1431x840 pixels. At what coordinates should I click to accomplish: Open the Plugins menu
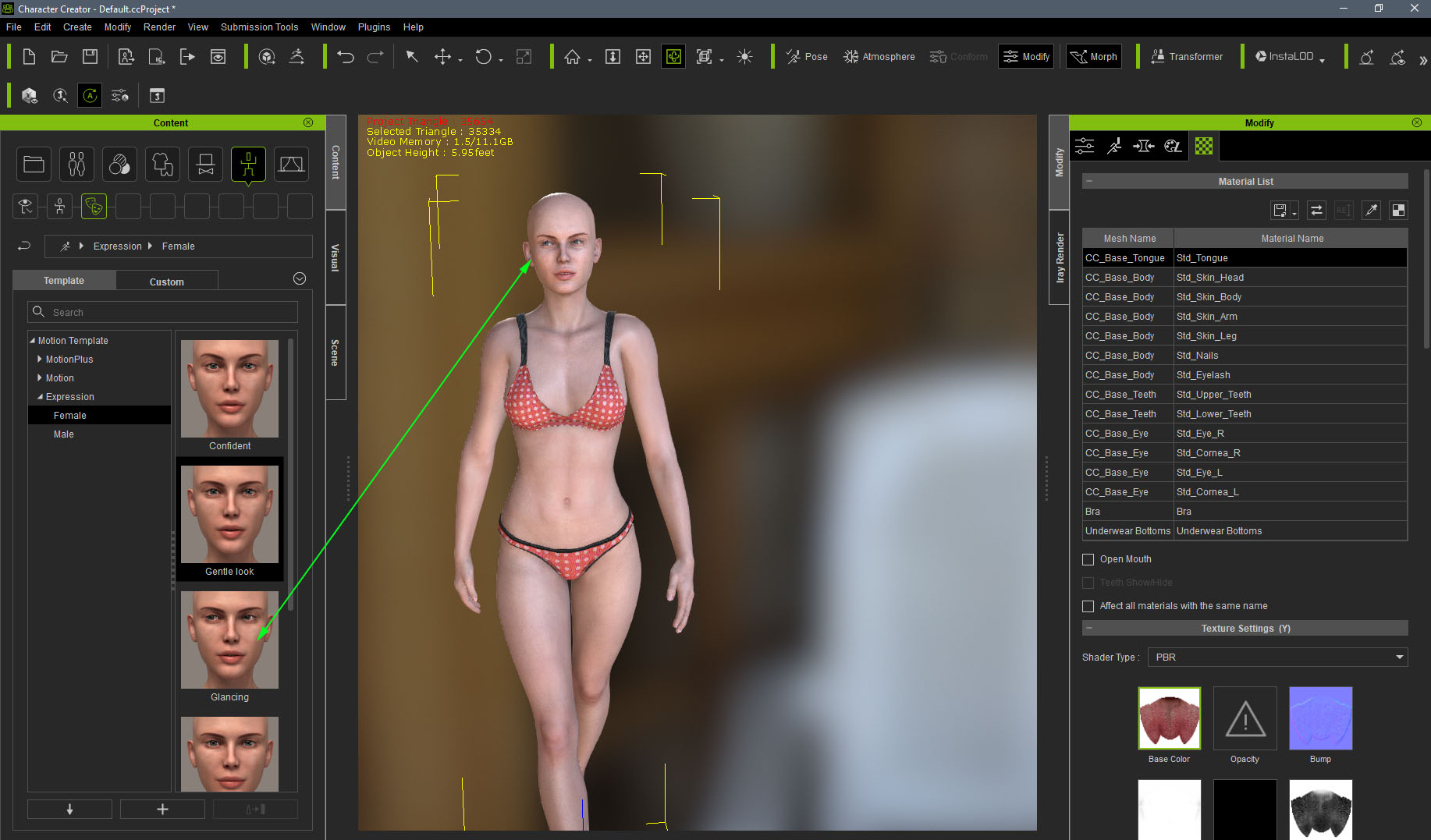click(374, 27)
